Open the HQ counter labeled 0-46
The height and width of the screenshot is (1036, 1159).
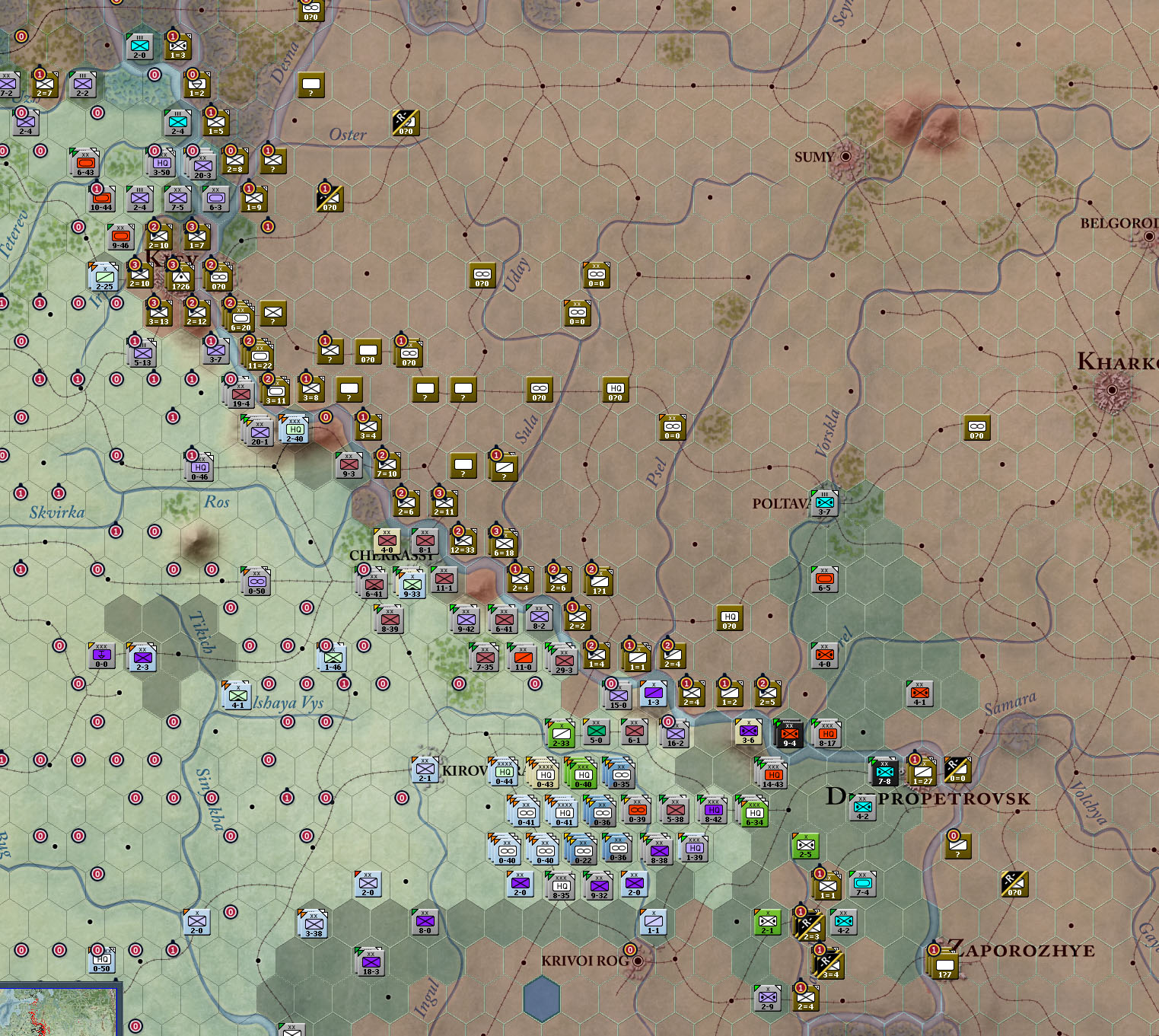(x=199, y=467)
